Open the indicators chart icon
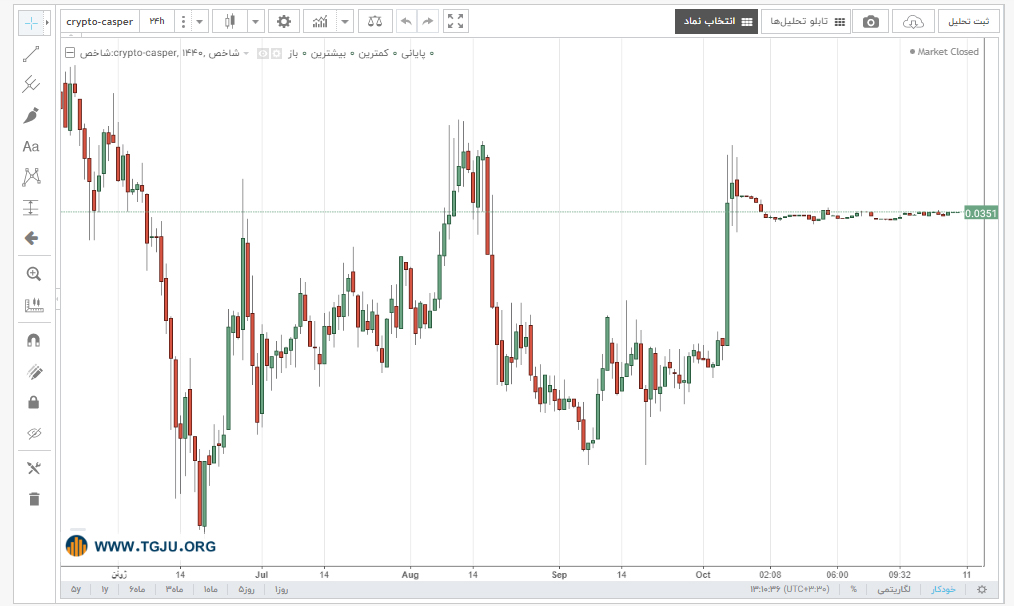 pos(320,21)
